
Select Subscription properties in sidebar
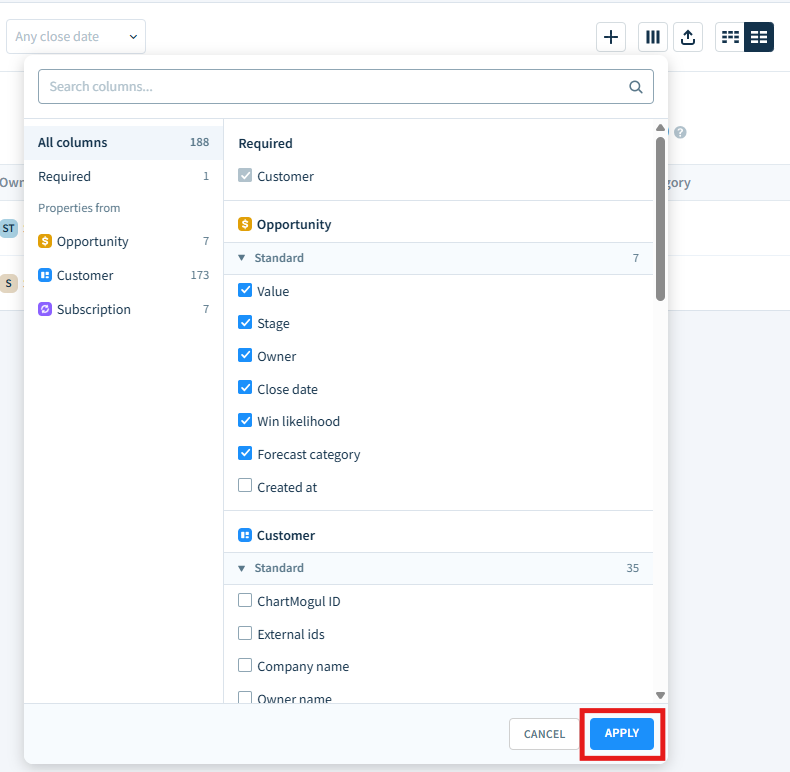click(123, 309)
